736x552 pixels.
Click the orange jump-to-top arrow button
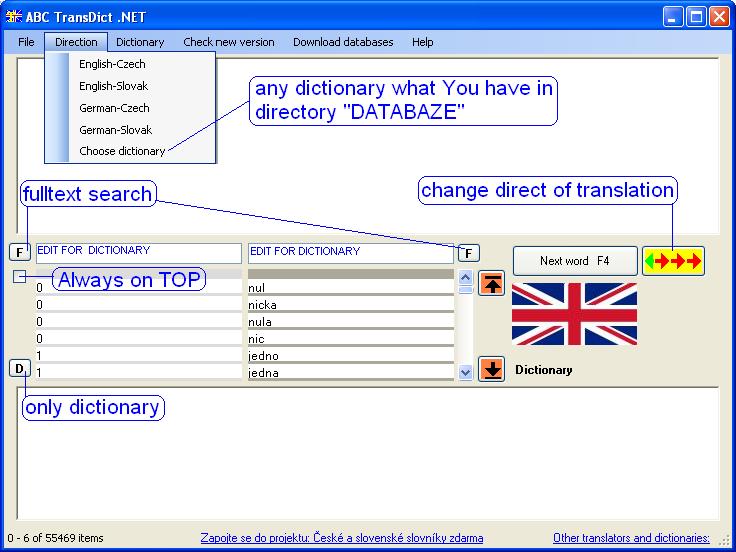tap(491, 284)
